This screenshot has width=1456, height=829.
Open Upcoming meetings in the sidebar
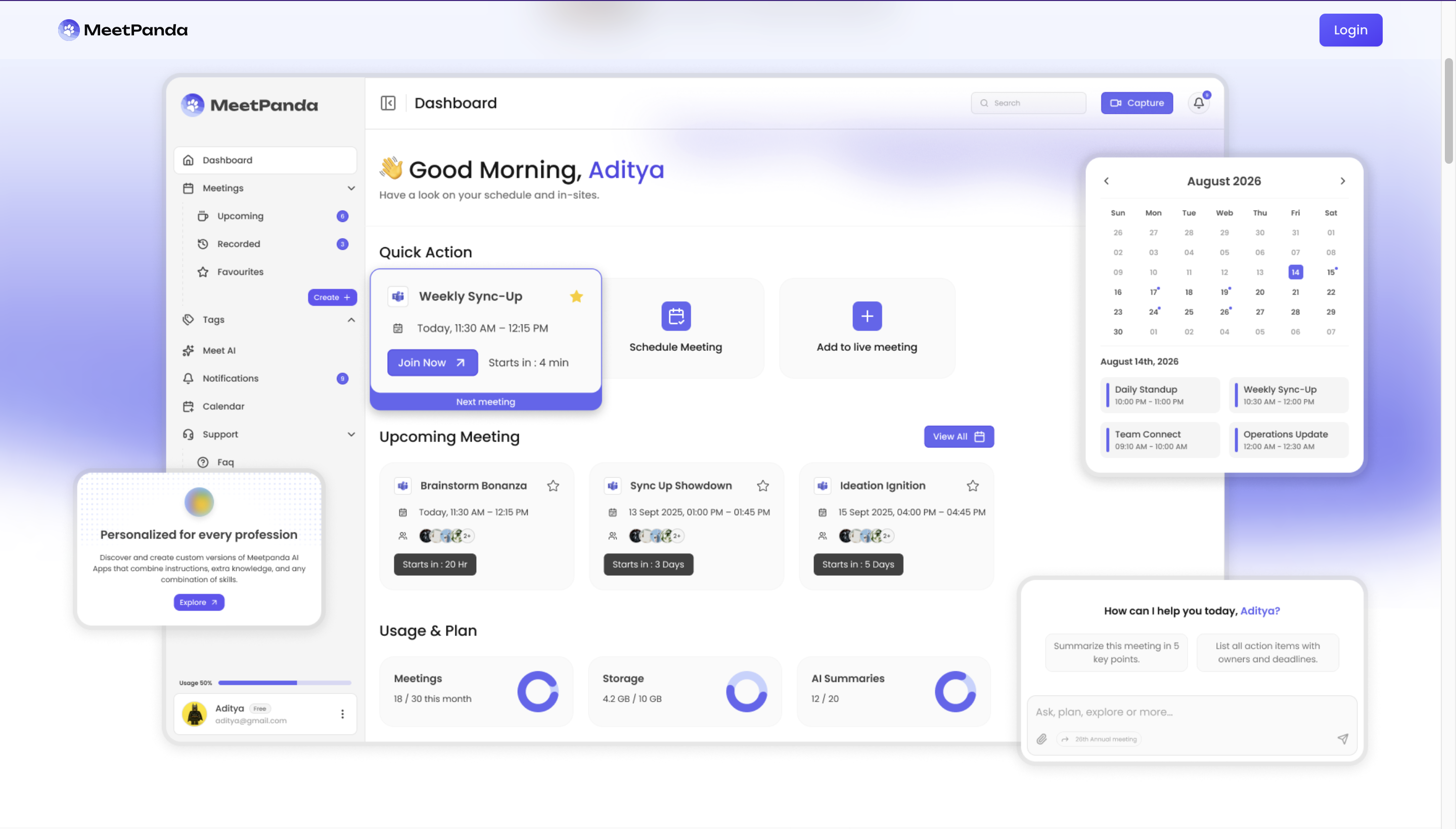(x=240, y=216)
